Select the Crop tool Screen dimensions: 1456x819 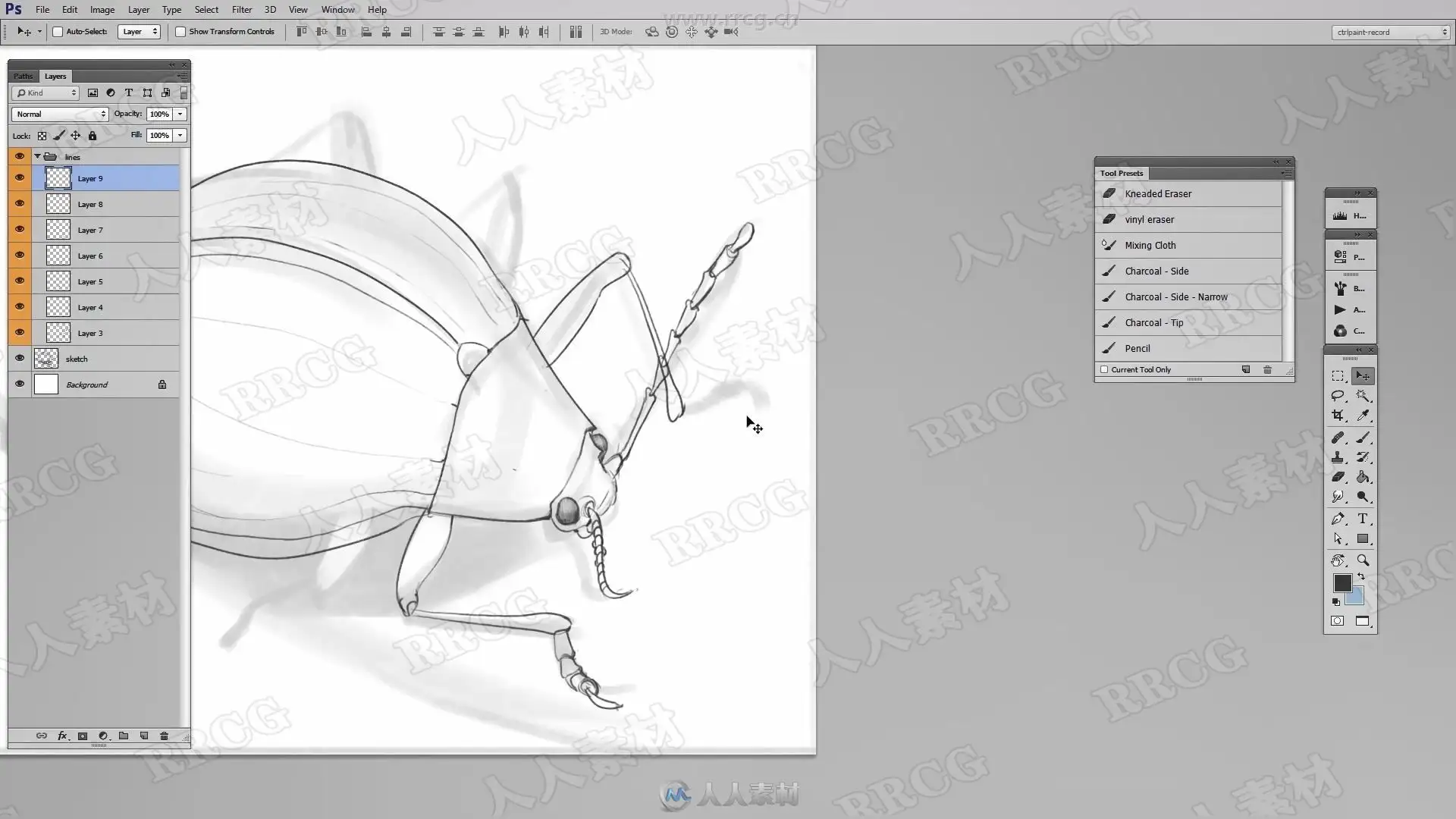coord(1338,416)
